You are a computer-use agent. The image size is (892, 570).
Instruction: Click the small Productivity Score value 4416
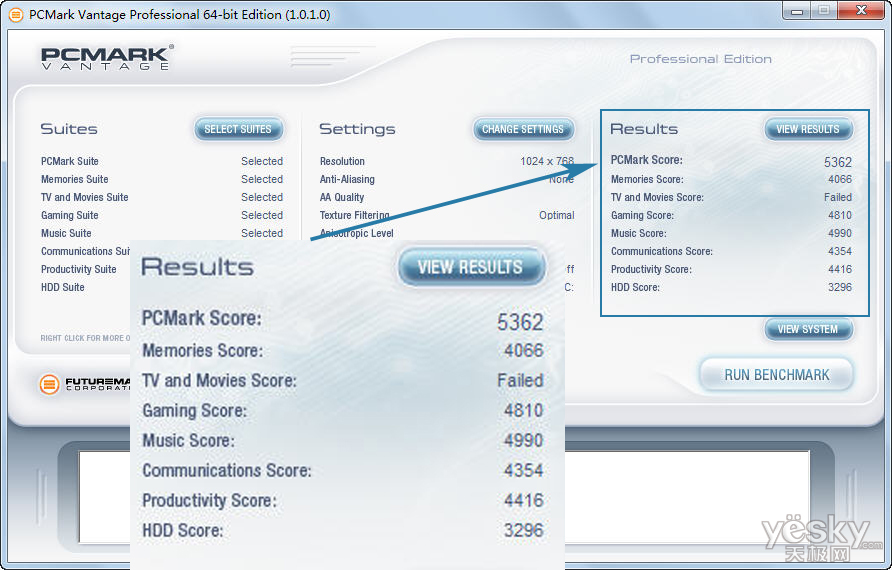[840, 269]
